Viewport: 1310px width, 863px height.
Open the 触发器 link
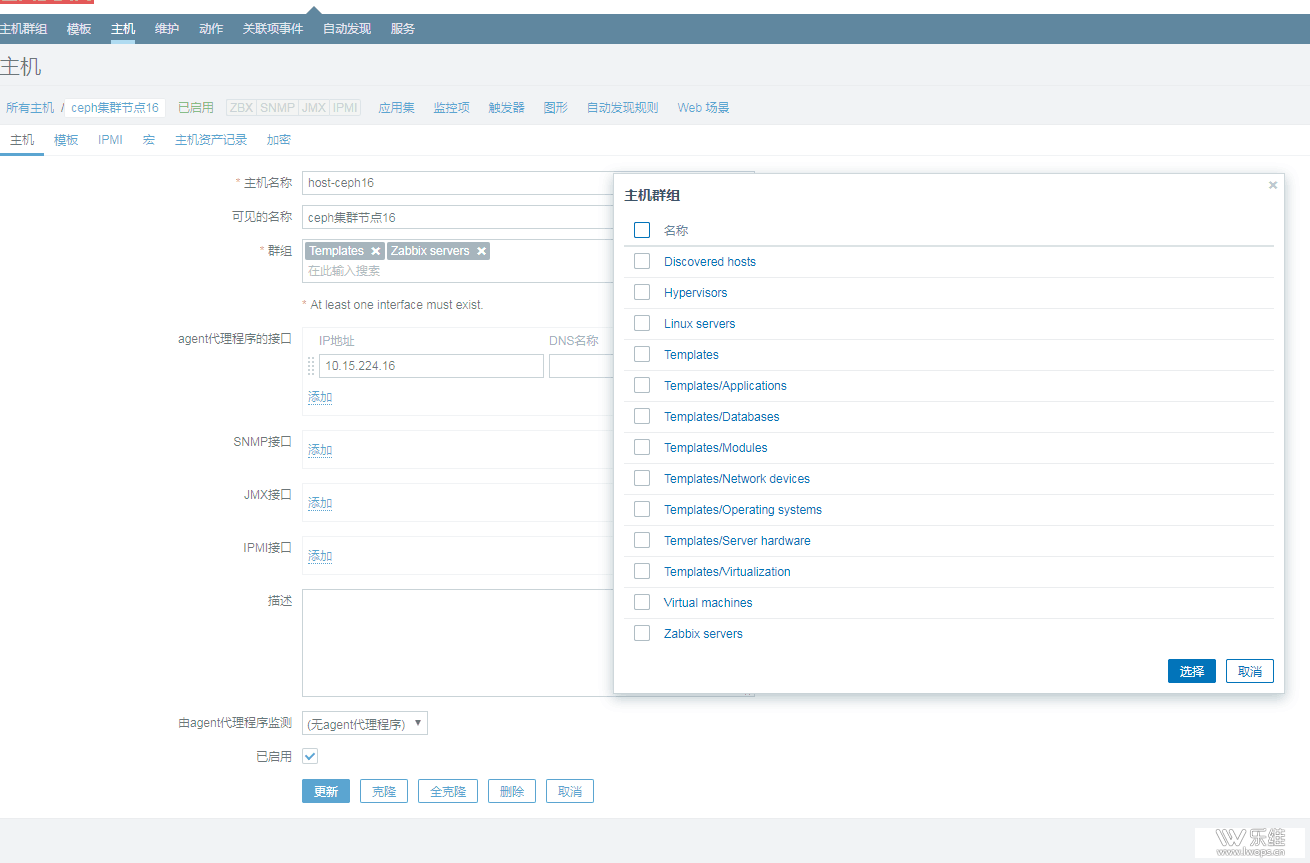pos(506,107)
